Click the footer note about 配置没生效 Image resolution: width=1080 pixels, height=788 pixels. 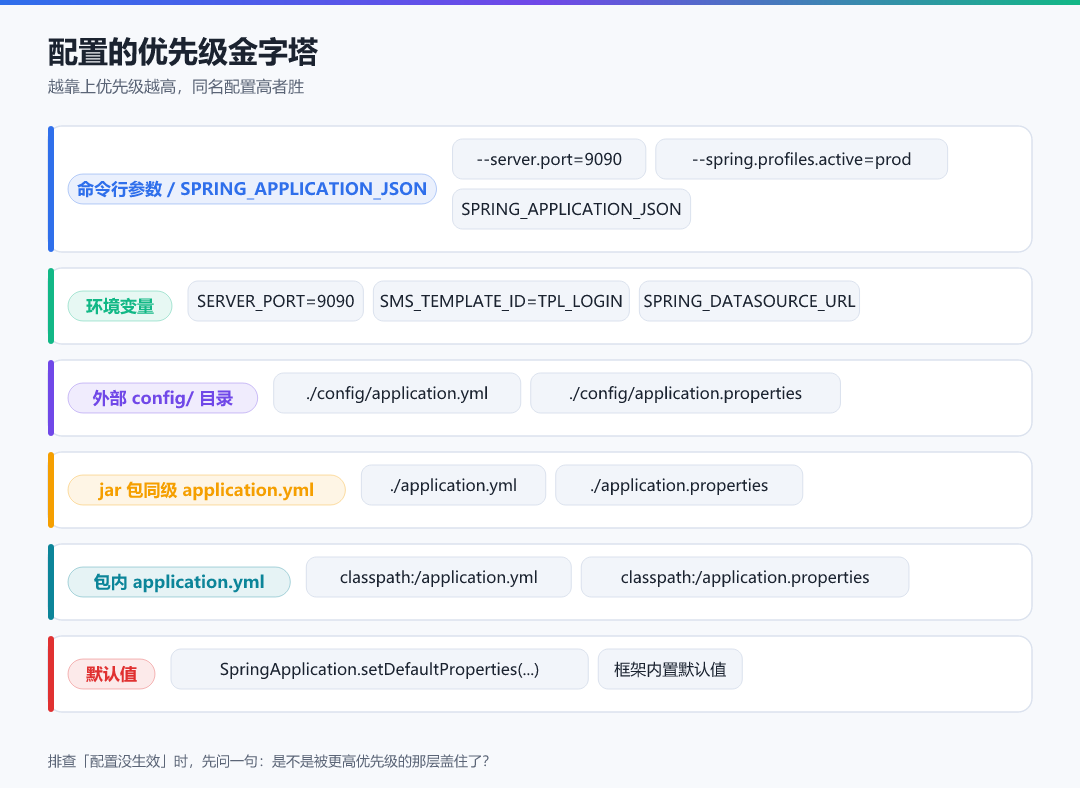[x=269, y=761]
